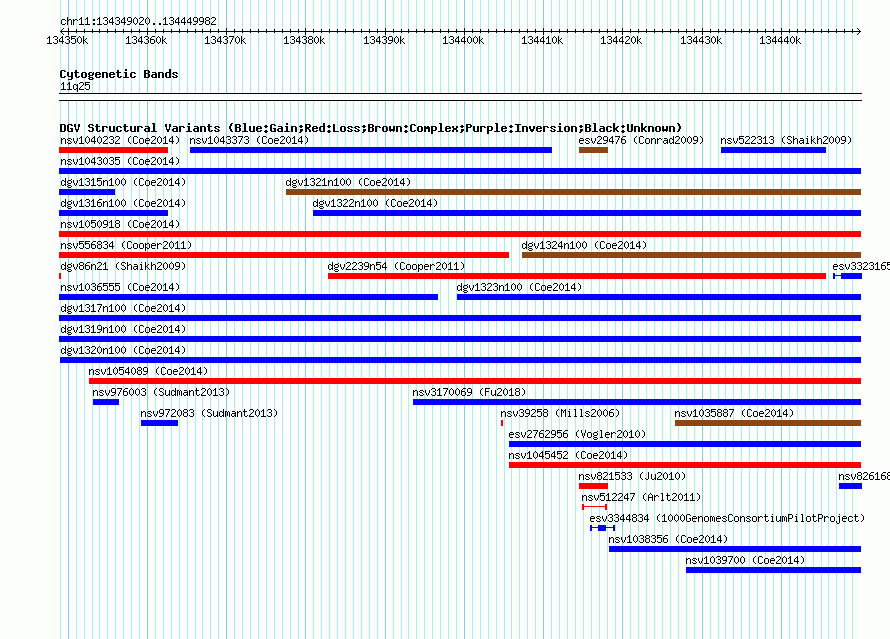Open nsv976003 (Sudmant2013) variant label
This screenshot has width=890, height=639.
(161, 392)
